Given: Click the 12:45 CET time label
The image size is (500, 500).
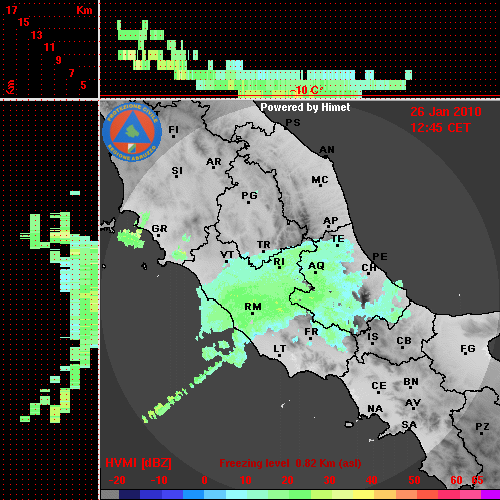Looking at the screenshot, I should pyautogui.click(x=440, y=128).
